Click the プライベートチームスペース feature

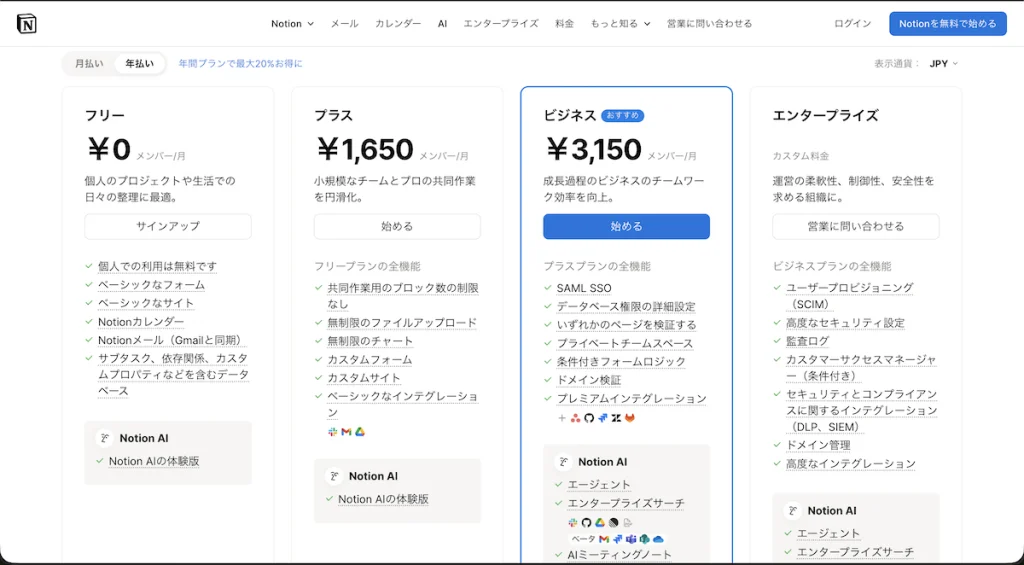pyautogui.click(x=625, y=344)
